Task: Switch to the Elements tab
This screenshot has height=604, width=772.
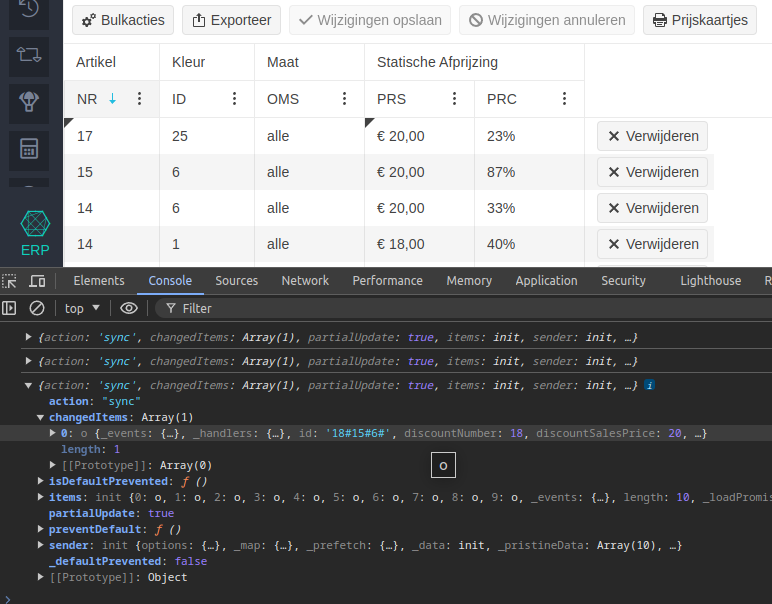Action: click(x=98, y=281)
